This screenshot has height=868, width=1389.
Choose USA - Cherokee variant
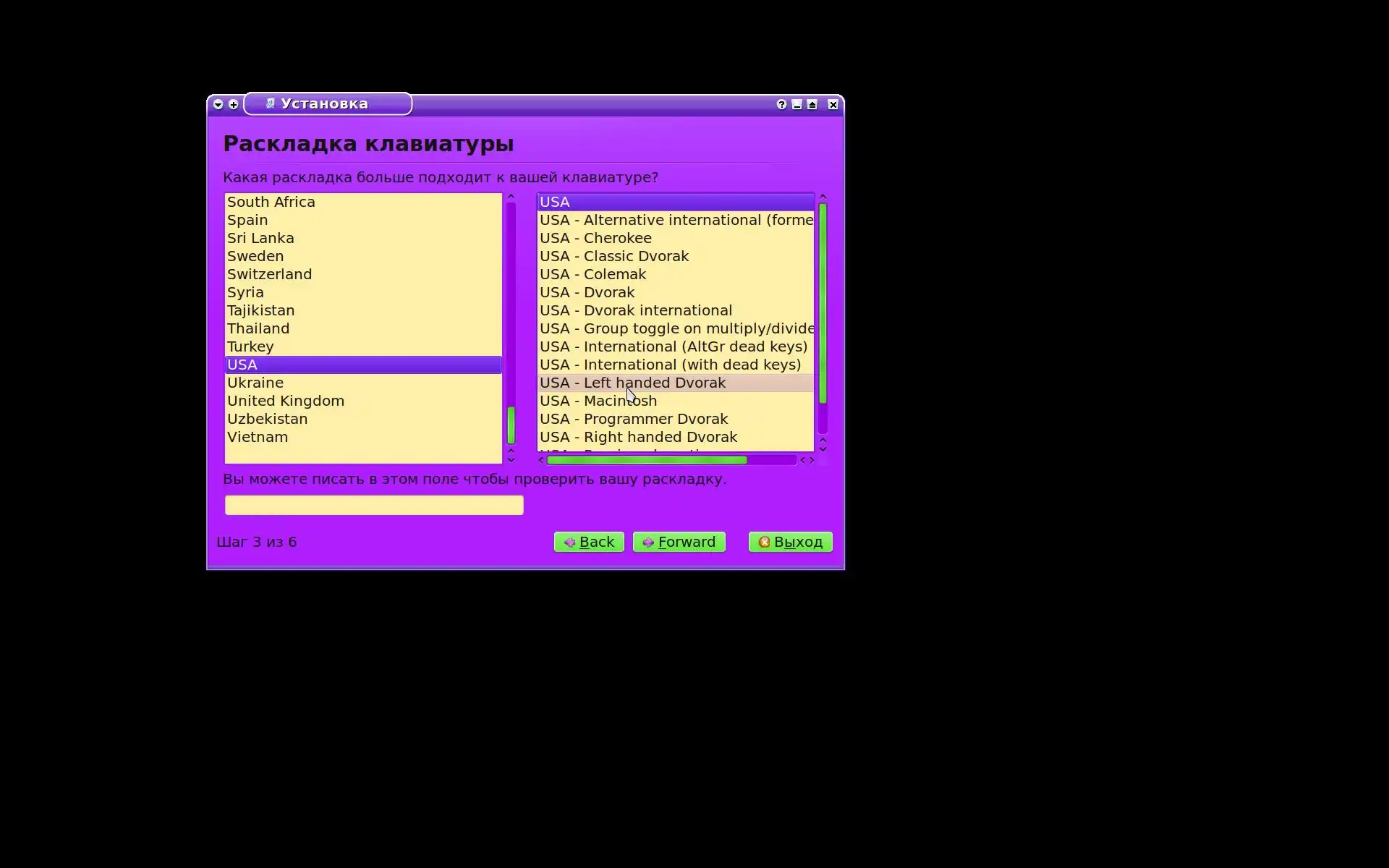tap(595, 238)
